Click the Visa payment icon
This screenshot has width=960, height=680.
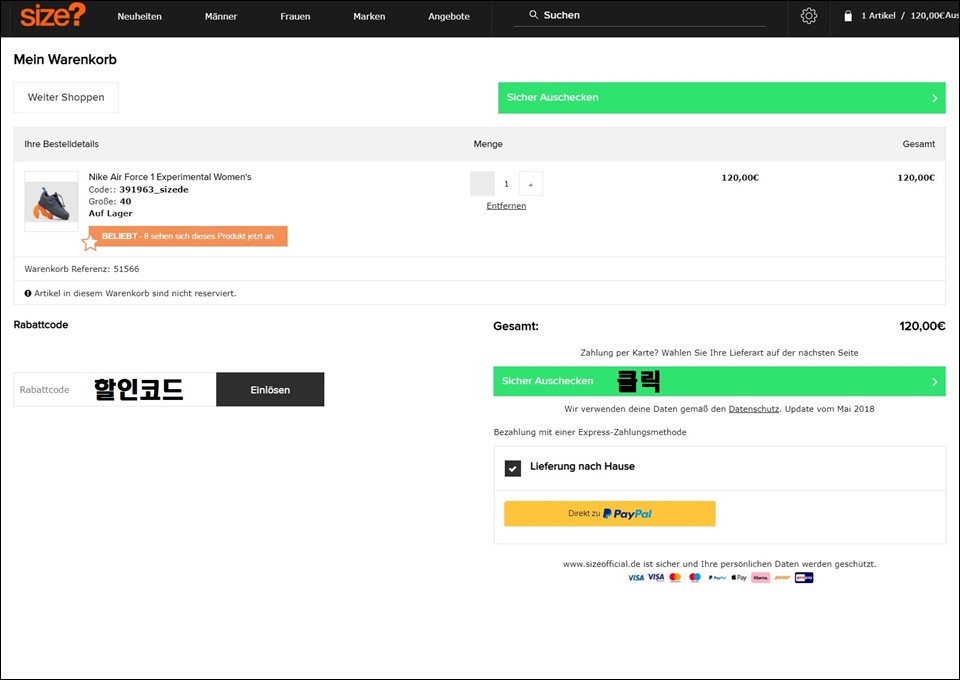[636, 577]
